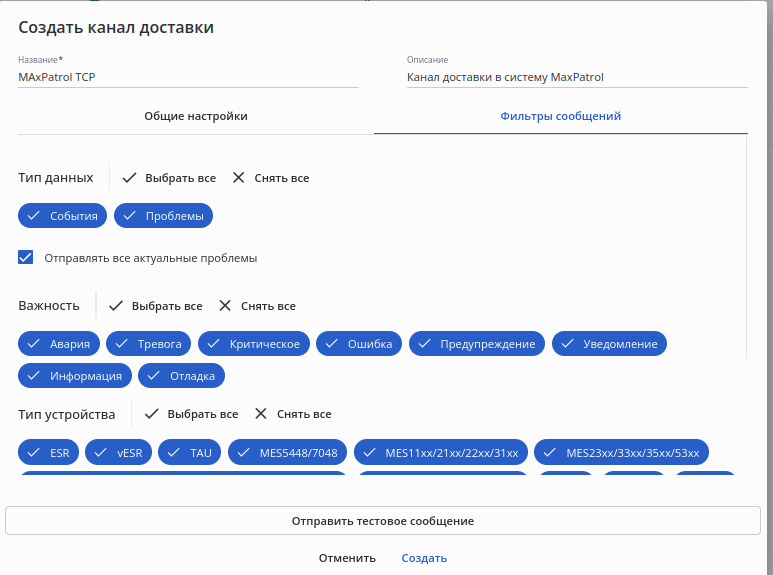773x575 pixels.
Task: Disable the Отладка severity filter
Action: [182, 376]
